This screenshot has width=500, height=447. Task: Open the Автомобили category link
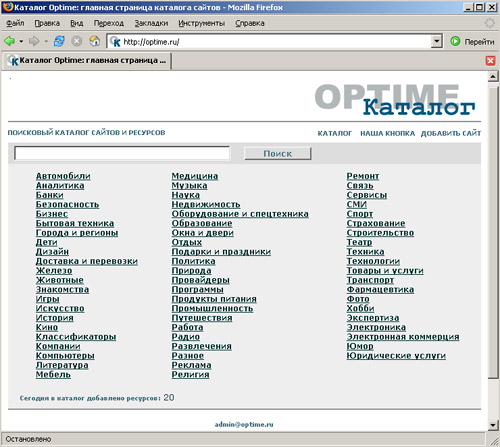[63, 176]
